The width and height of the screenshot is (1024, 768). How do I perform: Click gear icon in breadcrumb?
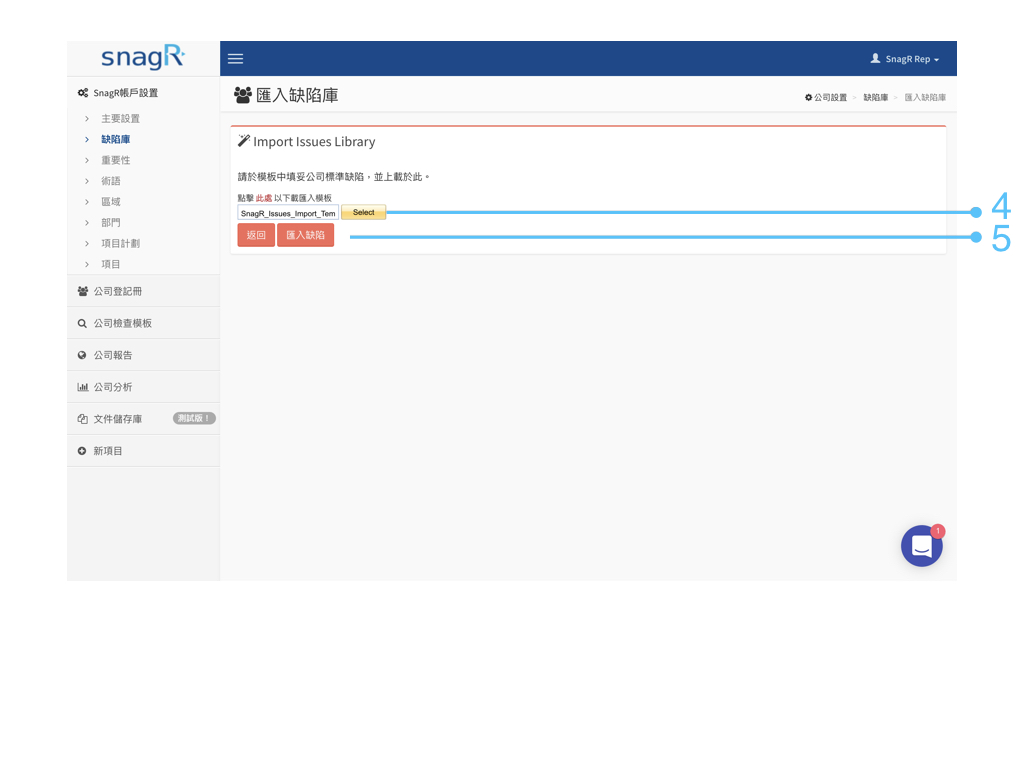pos(808,97)
